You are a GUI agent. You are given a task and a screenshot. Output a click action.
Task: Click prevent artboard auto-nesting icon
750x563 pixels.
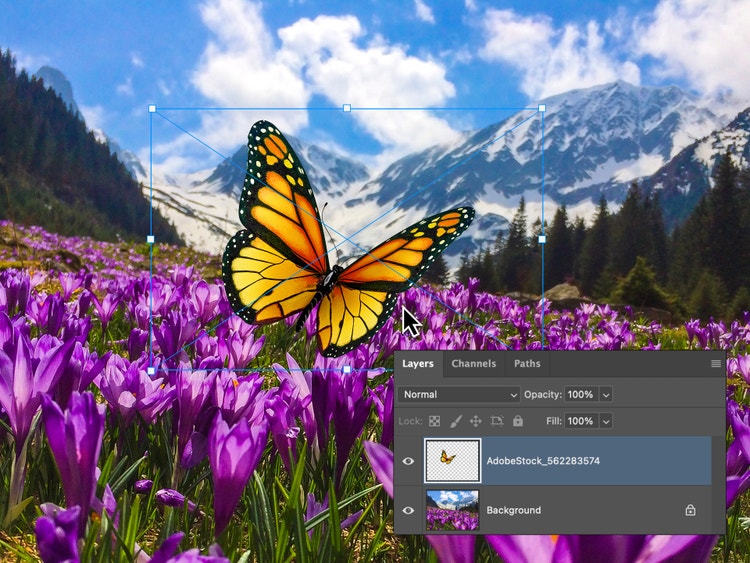click(x=496, y=421)
